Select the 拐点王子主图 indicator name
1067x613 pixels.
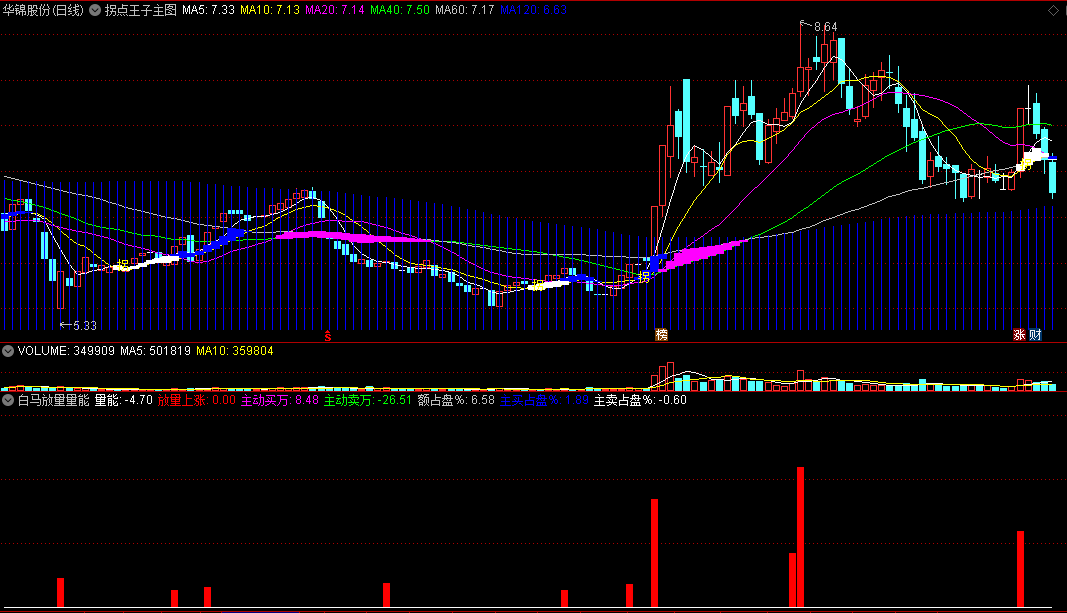click(x=141, y=10)
